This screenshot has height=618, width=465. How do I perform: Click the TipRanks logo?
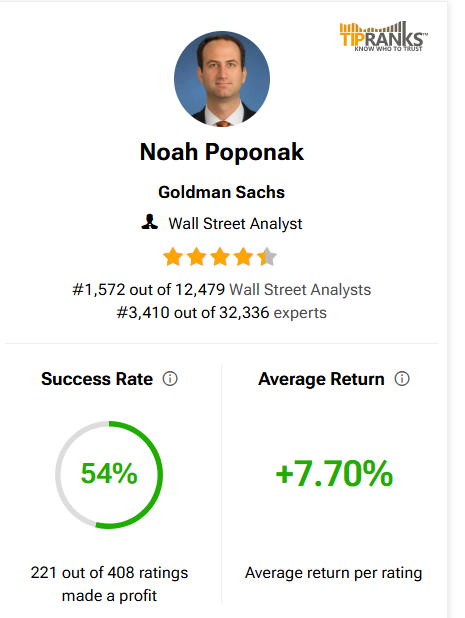(x=383, y=36)
